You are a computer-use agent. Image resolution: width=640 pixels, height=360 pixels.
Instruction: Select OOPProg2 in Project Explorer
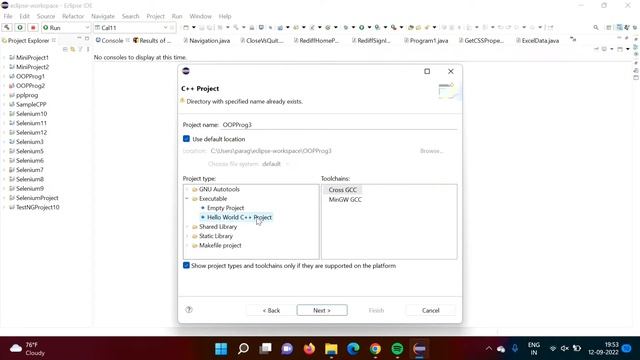tap(30, 86)
